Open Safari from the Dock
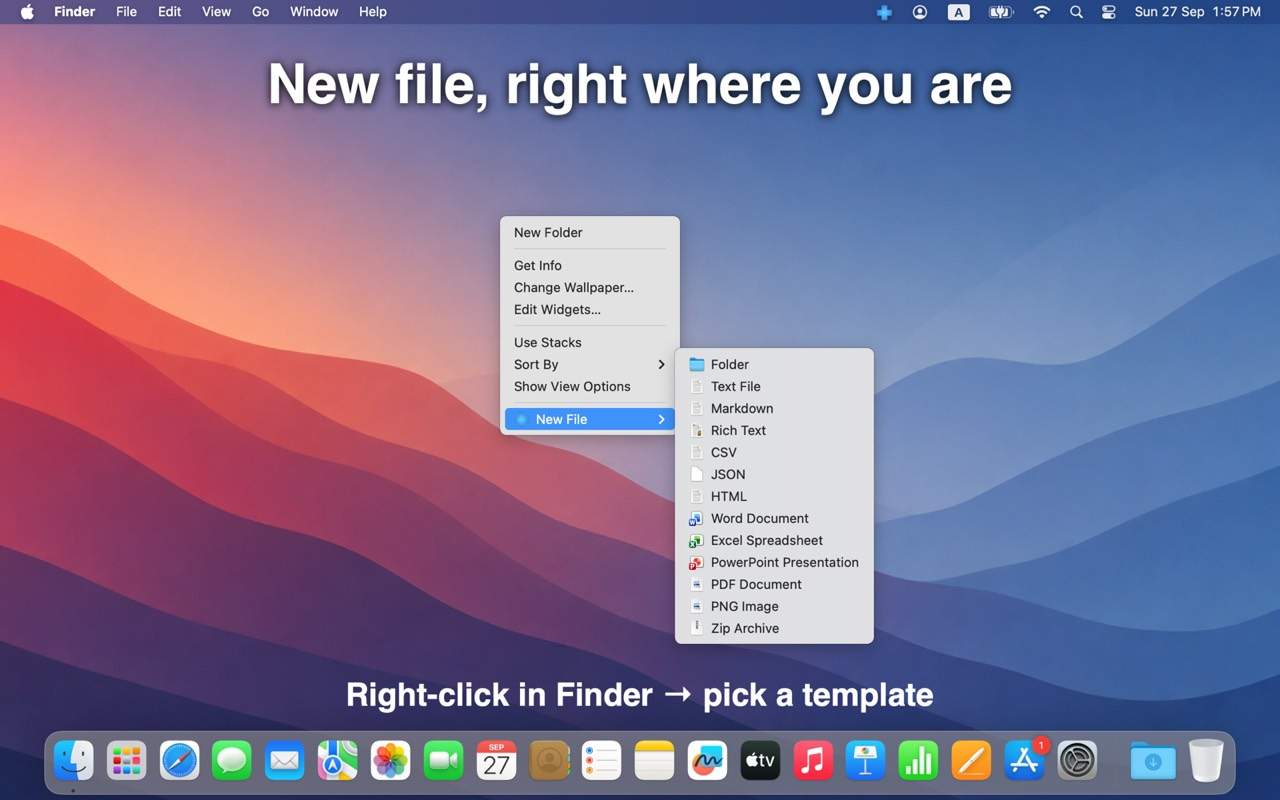Viewport: 1280px width, 800px height. [x=180, y=761]
